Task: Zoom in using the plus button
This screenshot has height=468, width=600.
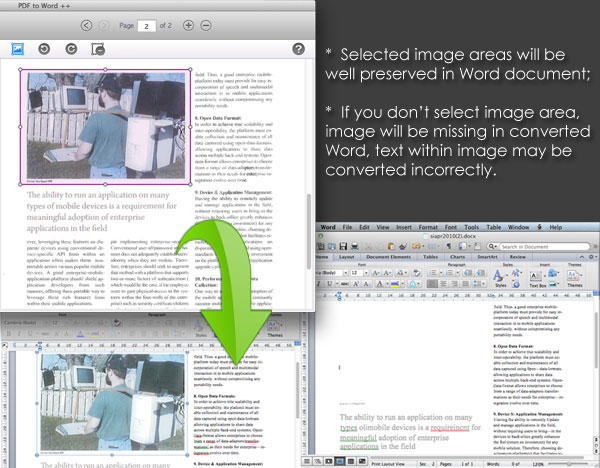Action: (x=188, y=26)
